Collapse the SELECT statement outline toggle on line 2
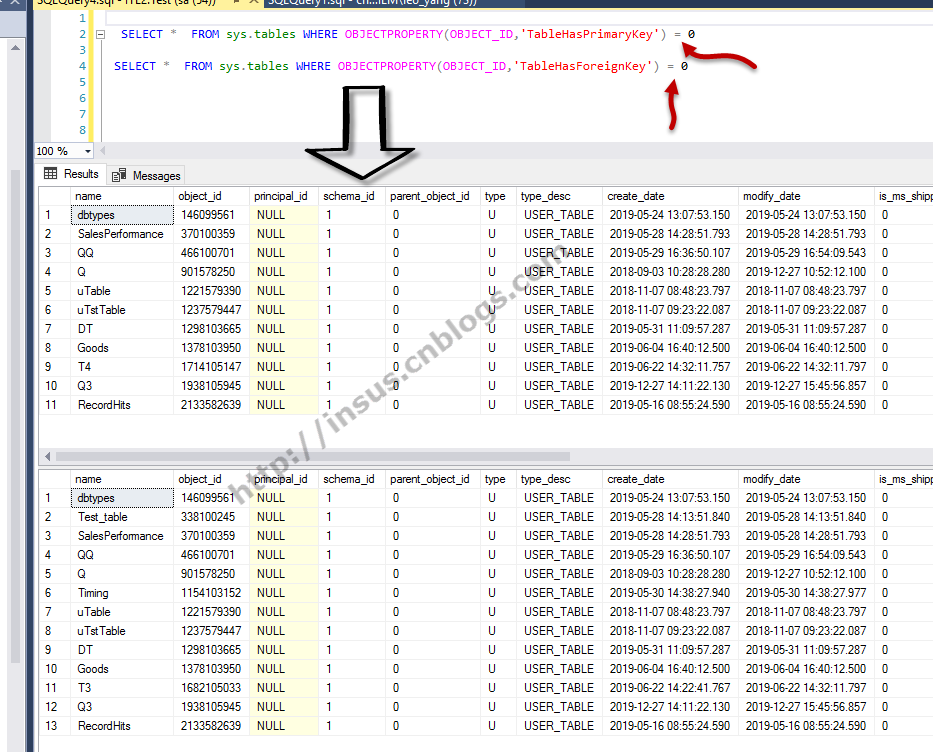This screenshot has height=752, width=933. pyautogui.click(x=101, y=35)
